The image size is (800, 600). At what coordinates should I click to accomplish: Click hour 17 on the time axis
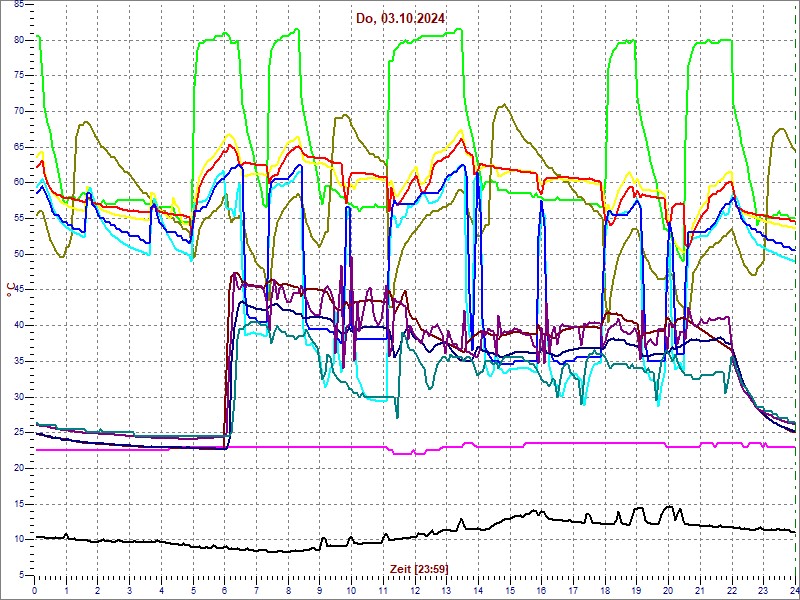[573, 590]
